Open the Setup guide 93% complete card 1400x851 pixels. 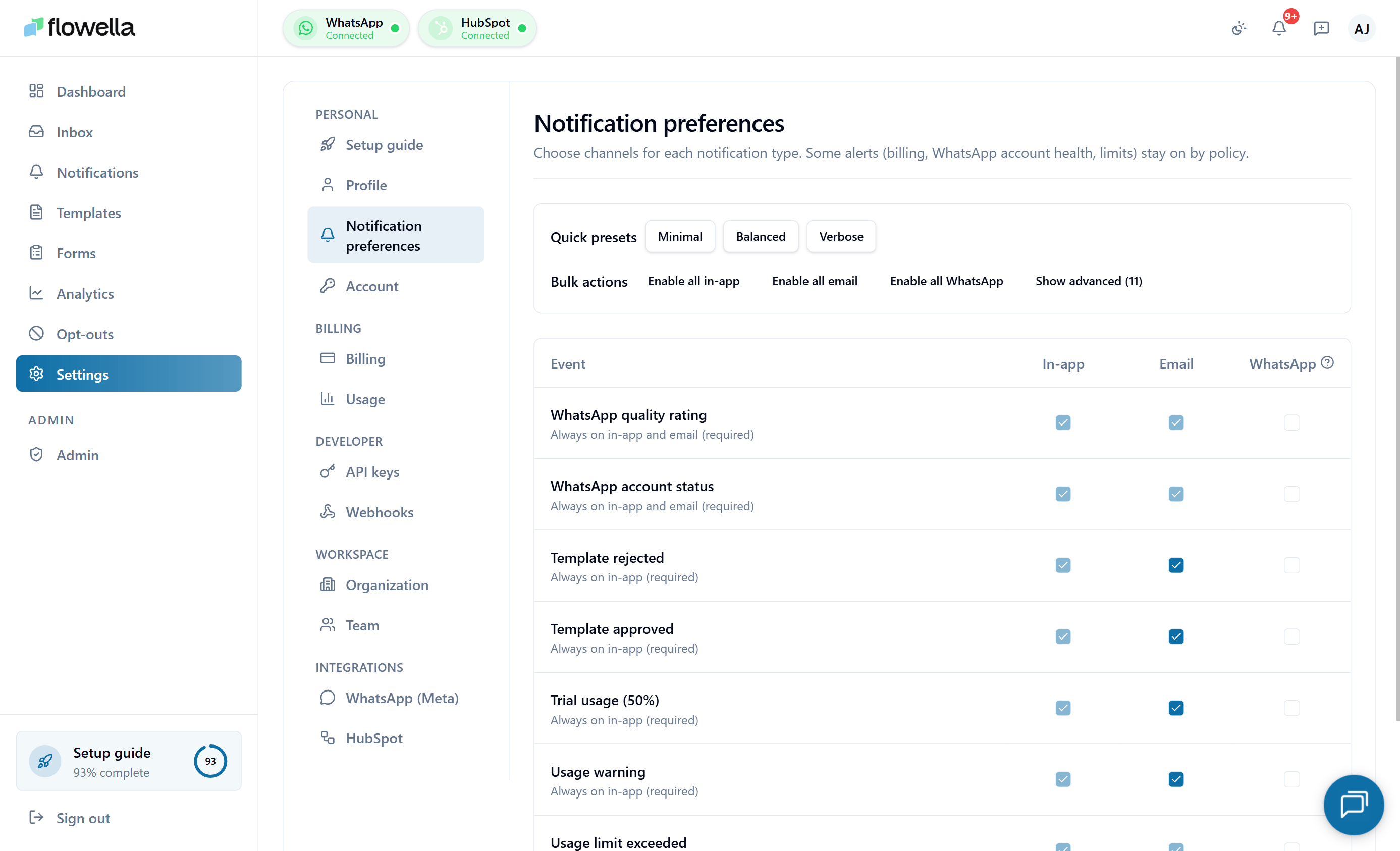point(128,761)
